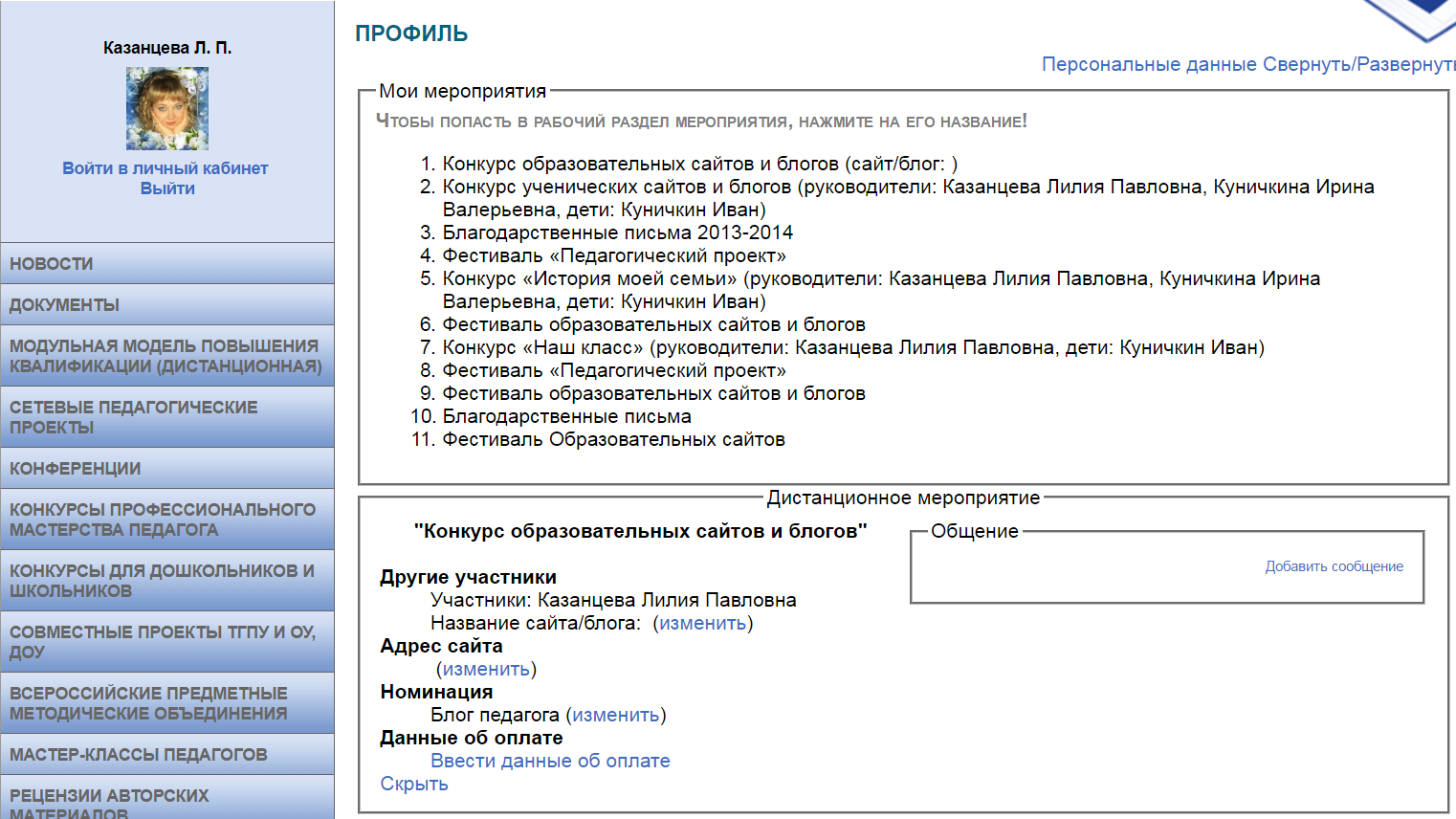Open 'Конкурсы профессионального мастерства педагога' menu
The image size is (1456, 819).
pyautogui.click(x=167, y=520)
